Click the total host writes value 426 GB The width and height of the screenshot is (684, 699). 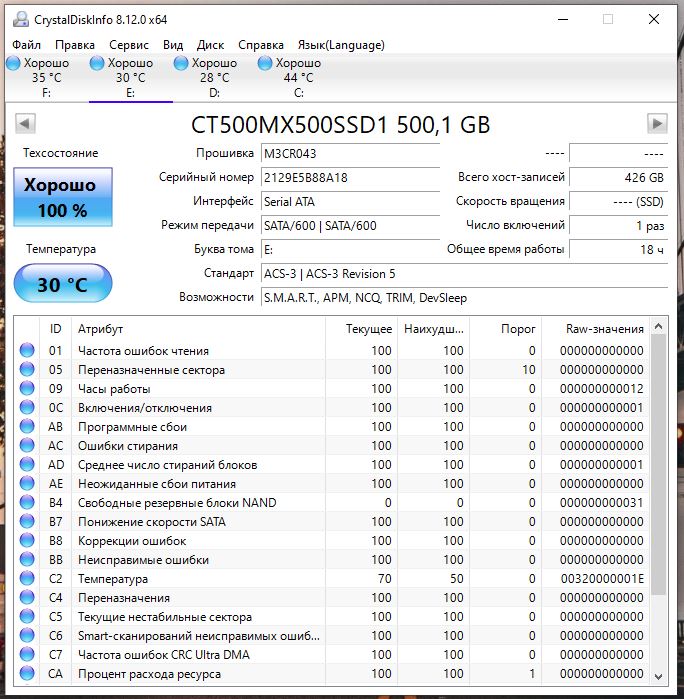[618, 177]
